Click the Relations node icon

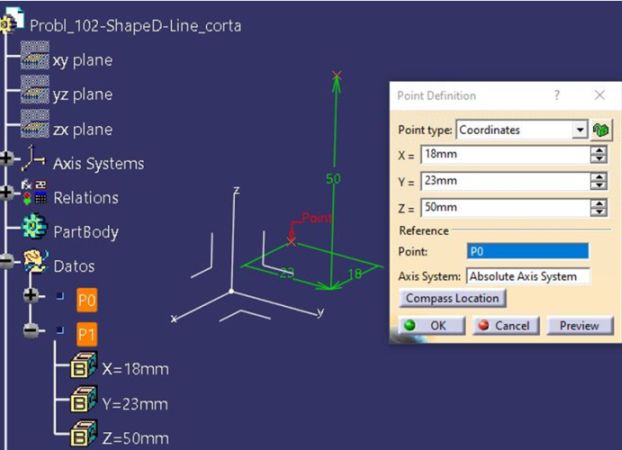pos(35,197)
